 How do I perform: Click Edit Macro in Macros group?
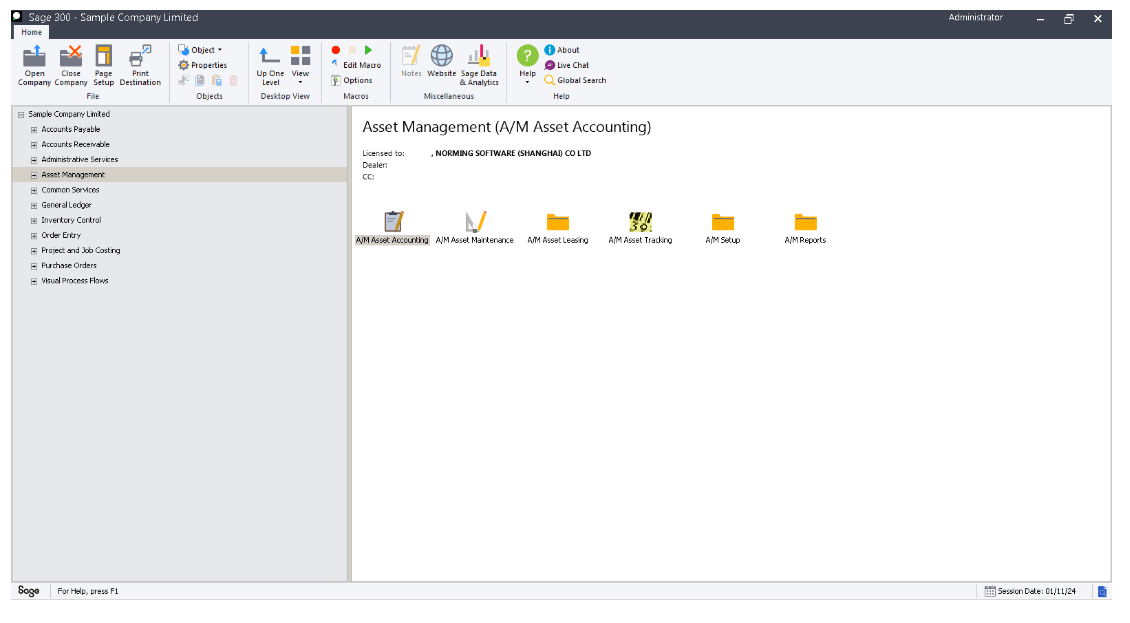pyautogui.click(x=356, y=65)
